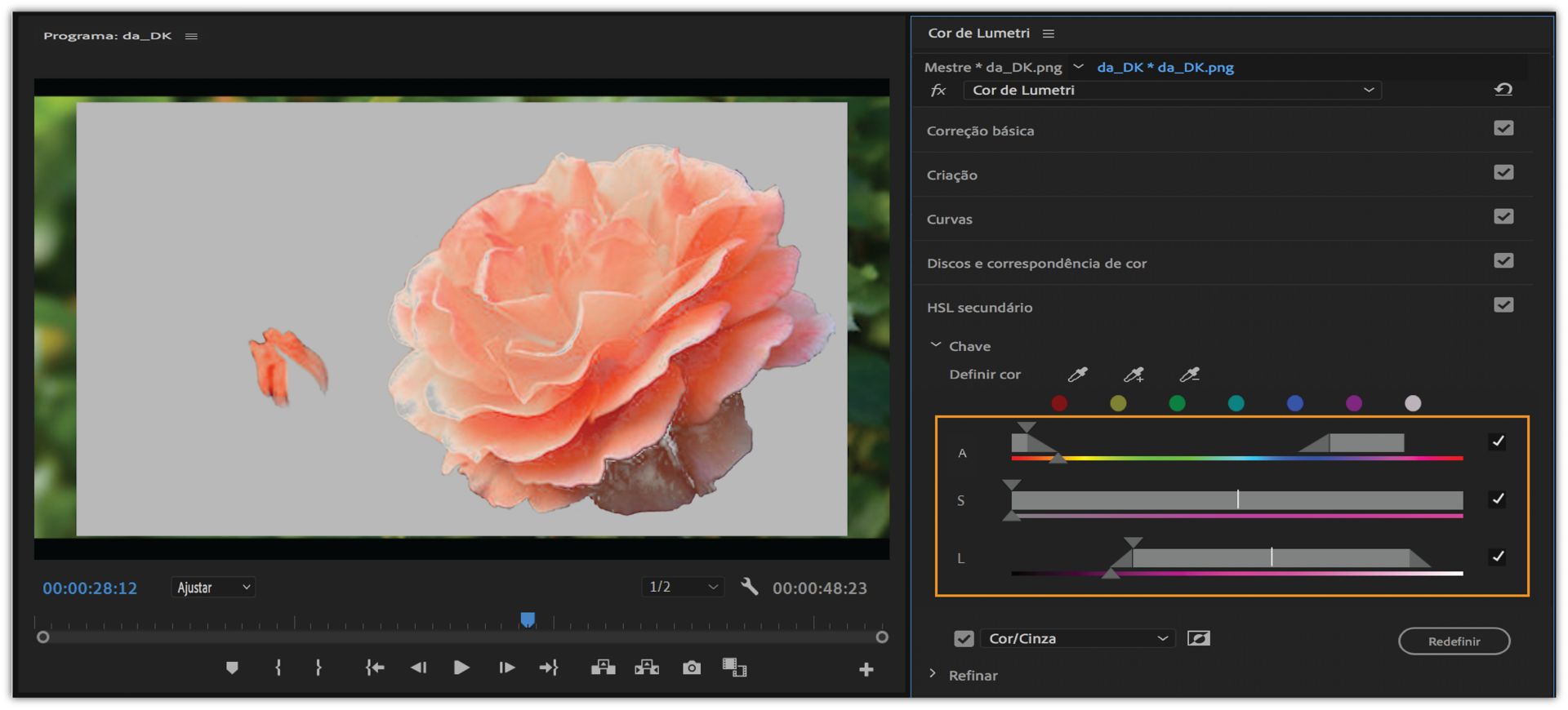Screen dimensions: 1568x710
Task: Open the Ajustar zoom level dropdown
Action: pos(213,588)
